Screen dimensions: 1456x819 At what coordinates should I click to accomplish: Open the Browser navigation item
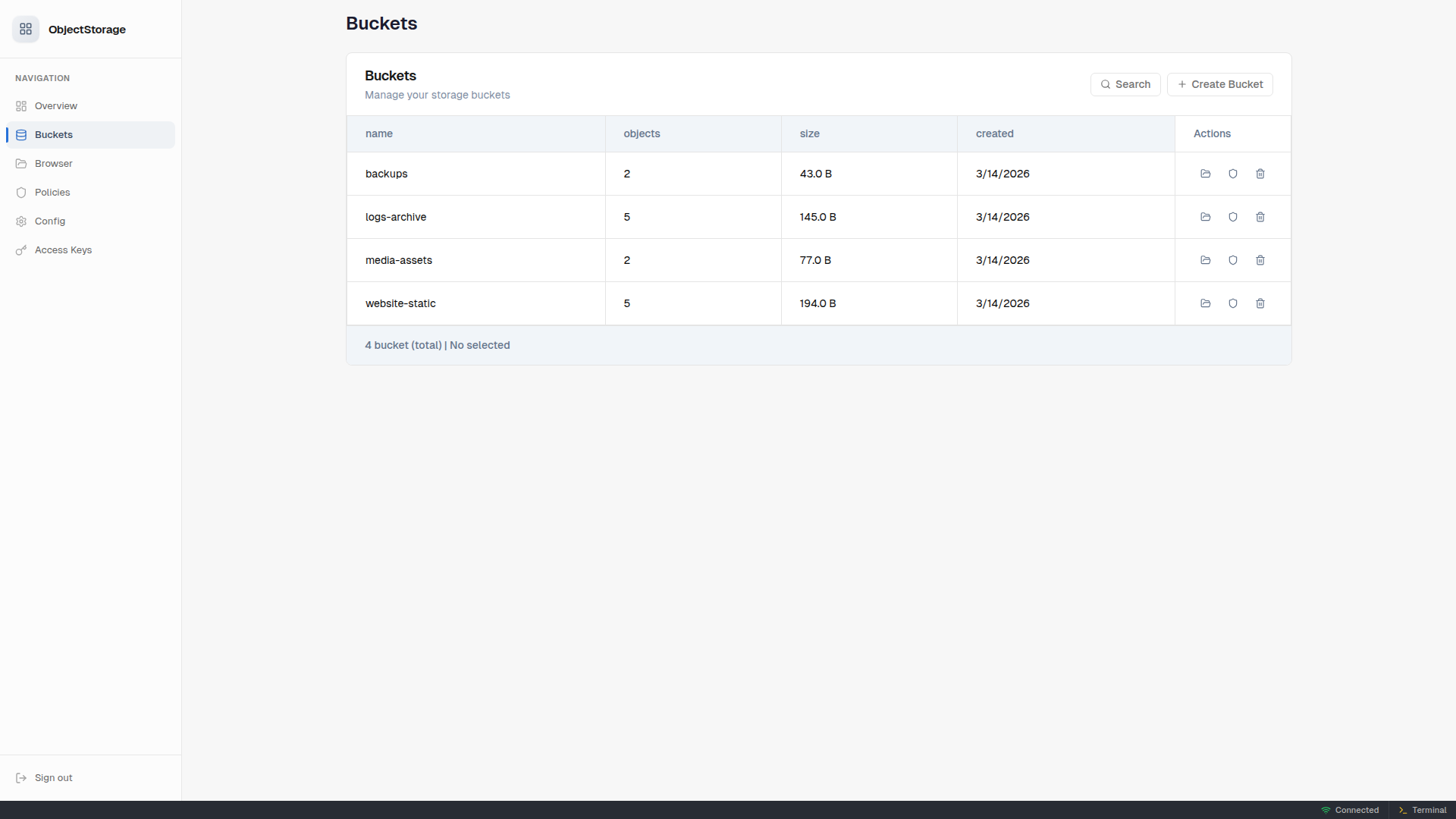(x=53, y=164)
